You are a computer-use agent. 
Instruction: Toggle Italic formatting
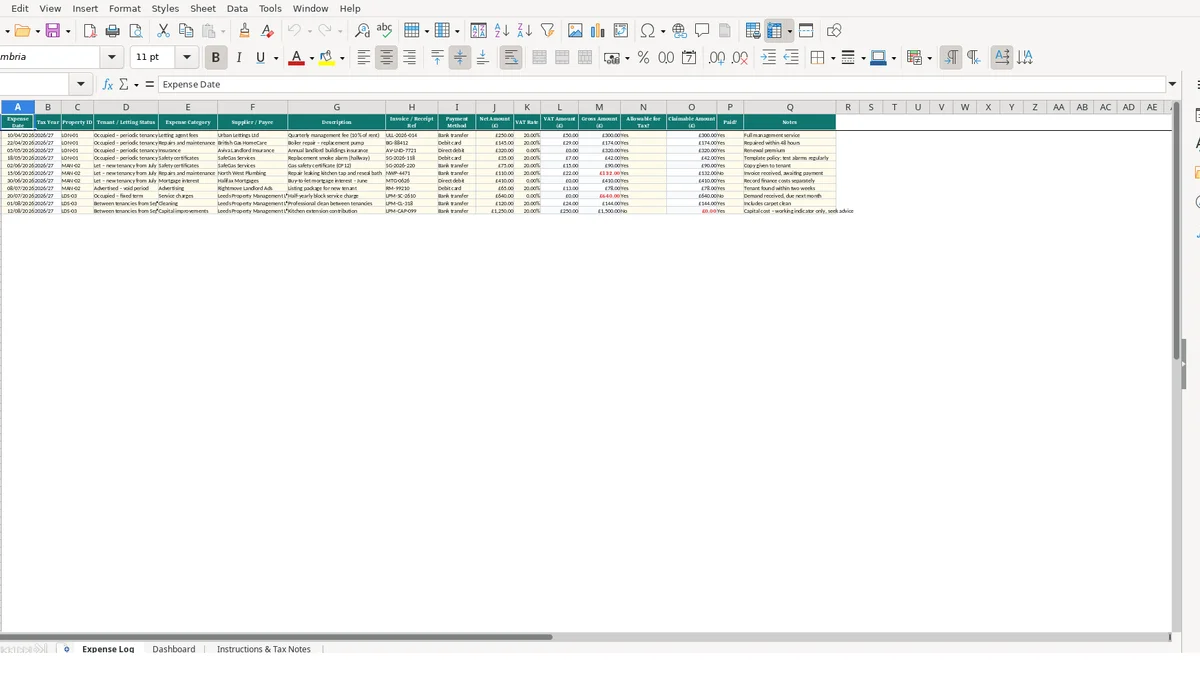point(238,58)
